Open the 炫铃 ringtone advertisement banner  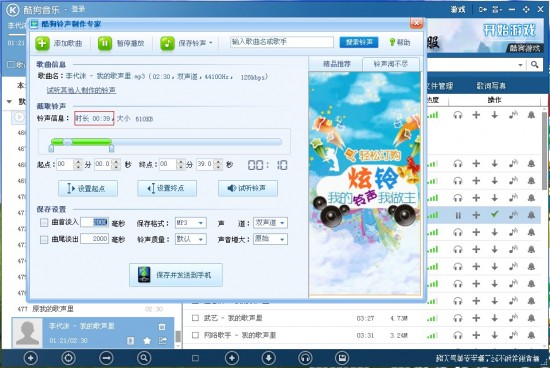364,183
